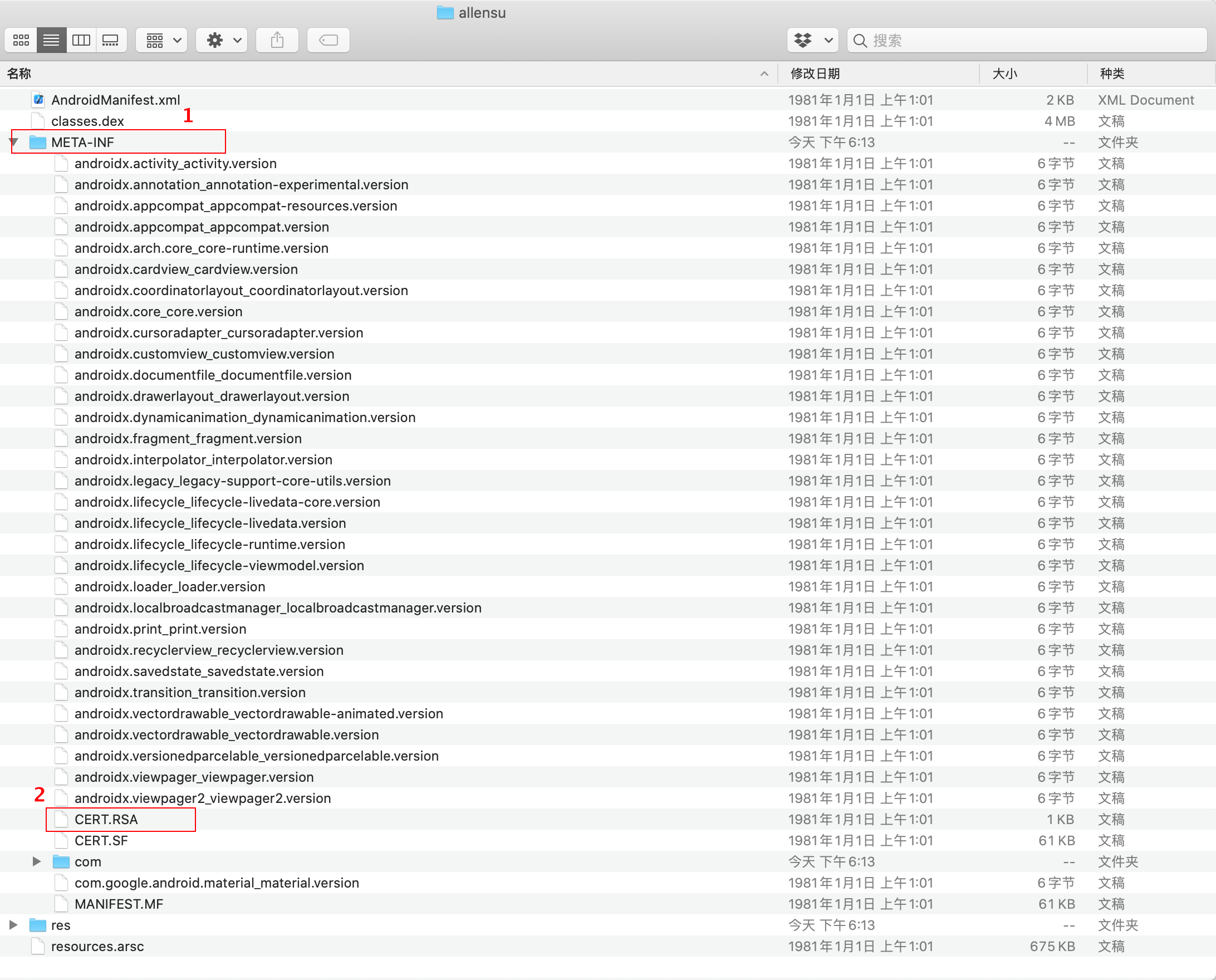
Task: Click in the 搜索 search field
Action: [1027, 40]
